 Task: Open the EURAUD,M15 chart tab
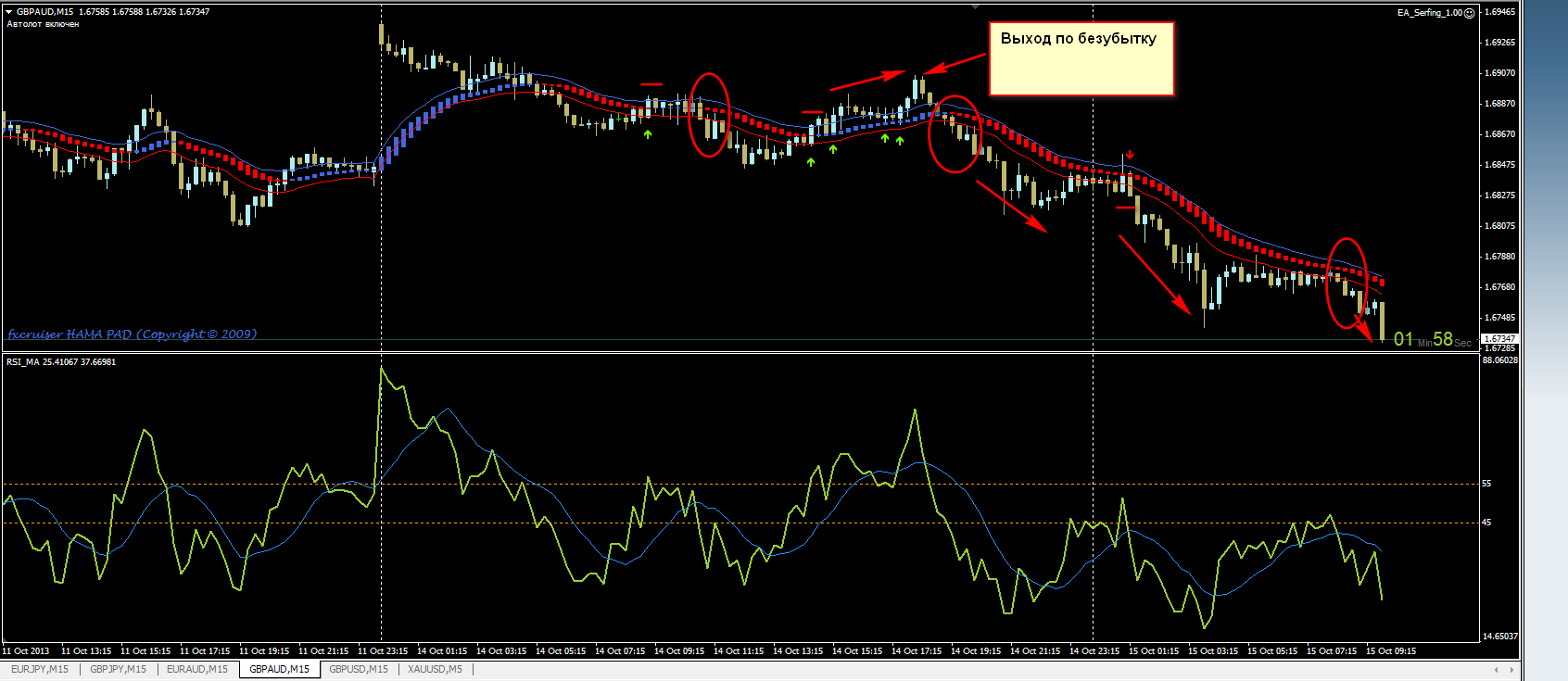[x=197, y=669]
